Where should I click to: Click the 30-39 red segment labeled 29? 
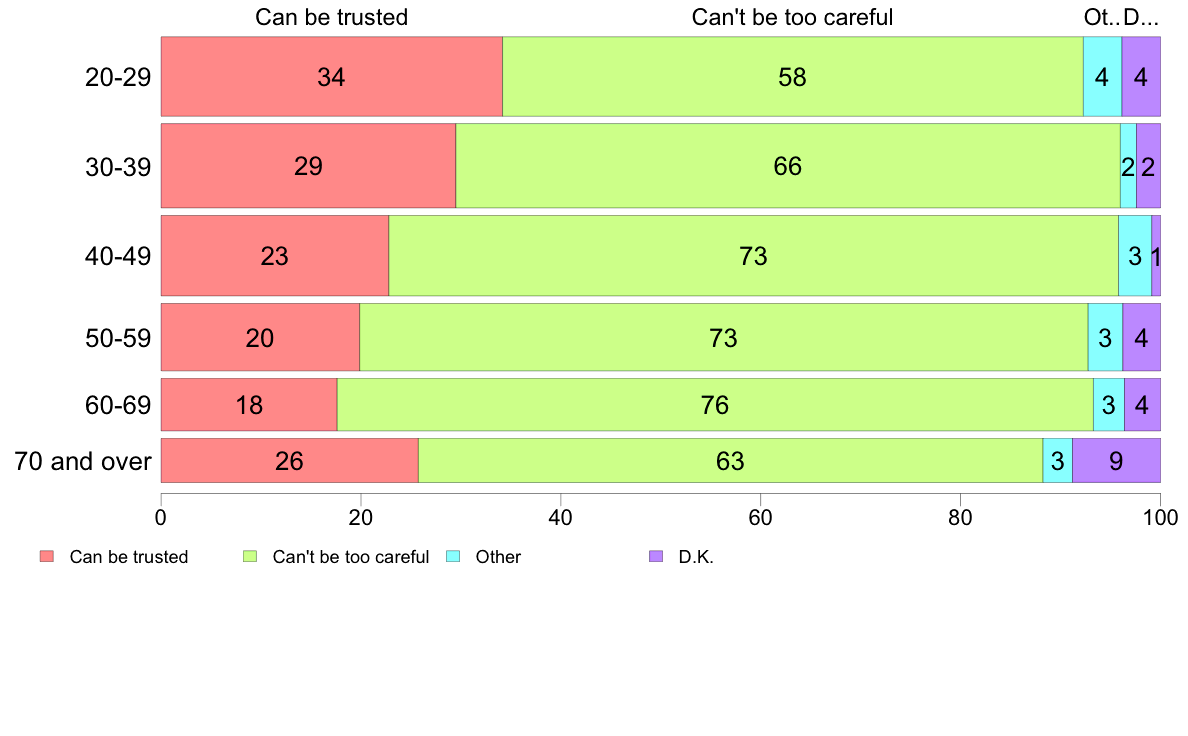[308, 166]
